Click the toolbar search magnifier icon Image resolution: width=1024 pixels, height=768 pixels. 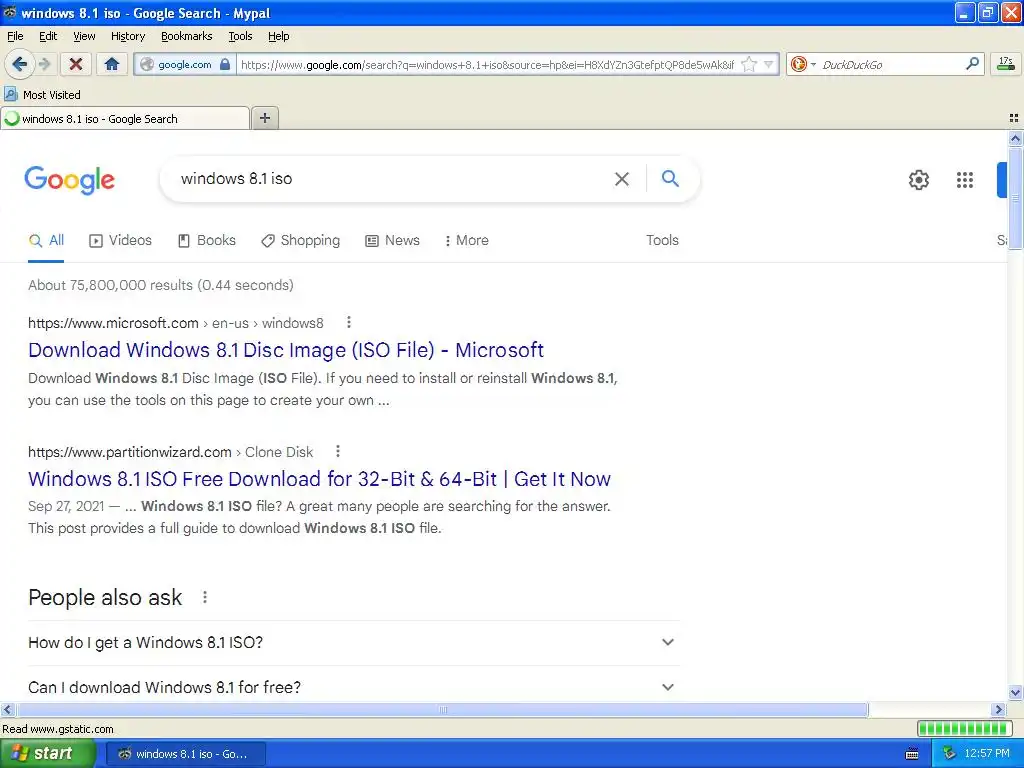972,63
